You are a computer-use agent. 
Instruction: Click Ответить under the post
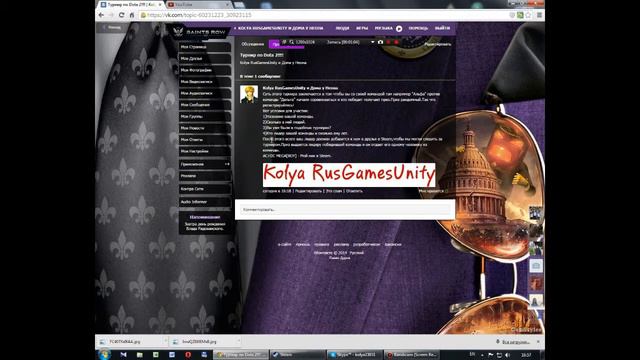354,191
